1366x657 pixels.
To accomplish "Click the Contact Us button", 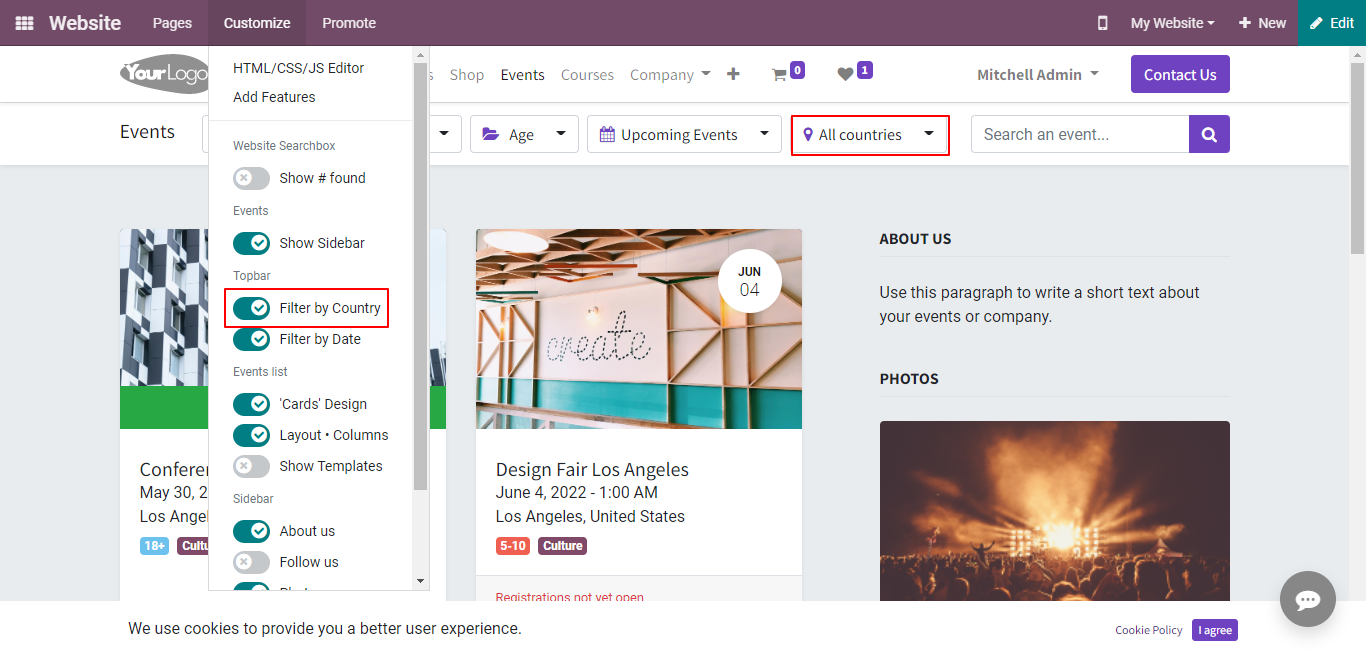I will point(1180,74).
